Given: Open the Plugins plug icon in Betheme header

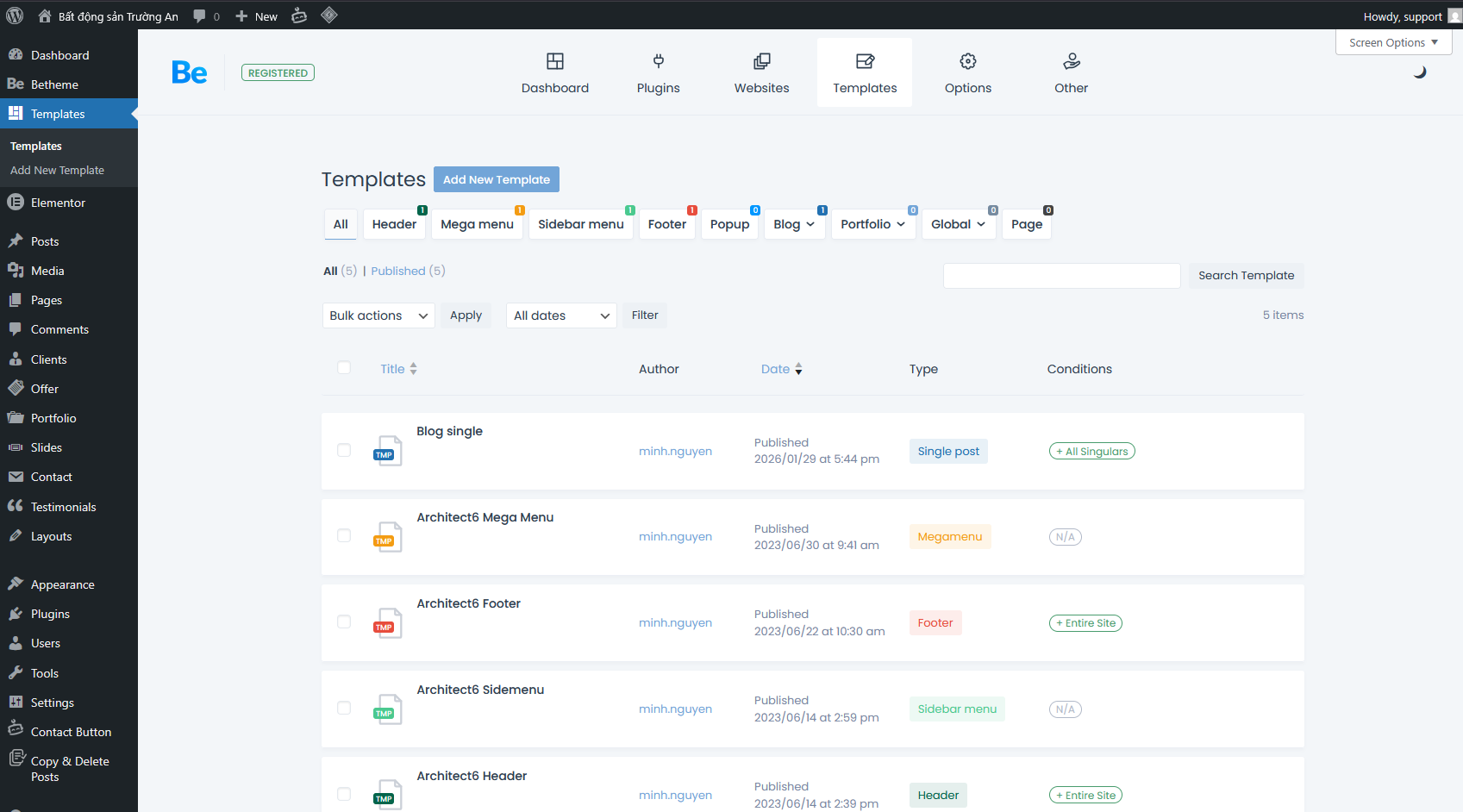Looking at the screenshot, I should tap(658, 61).
